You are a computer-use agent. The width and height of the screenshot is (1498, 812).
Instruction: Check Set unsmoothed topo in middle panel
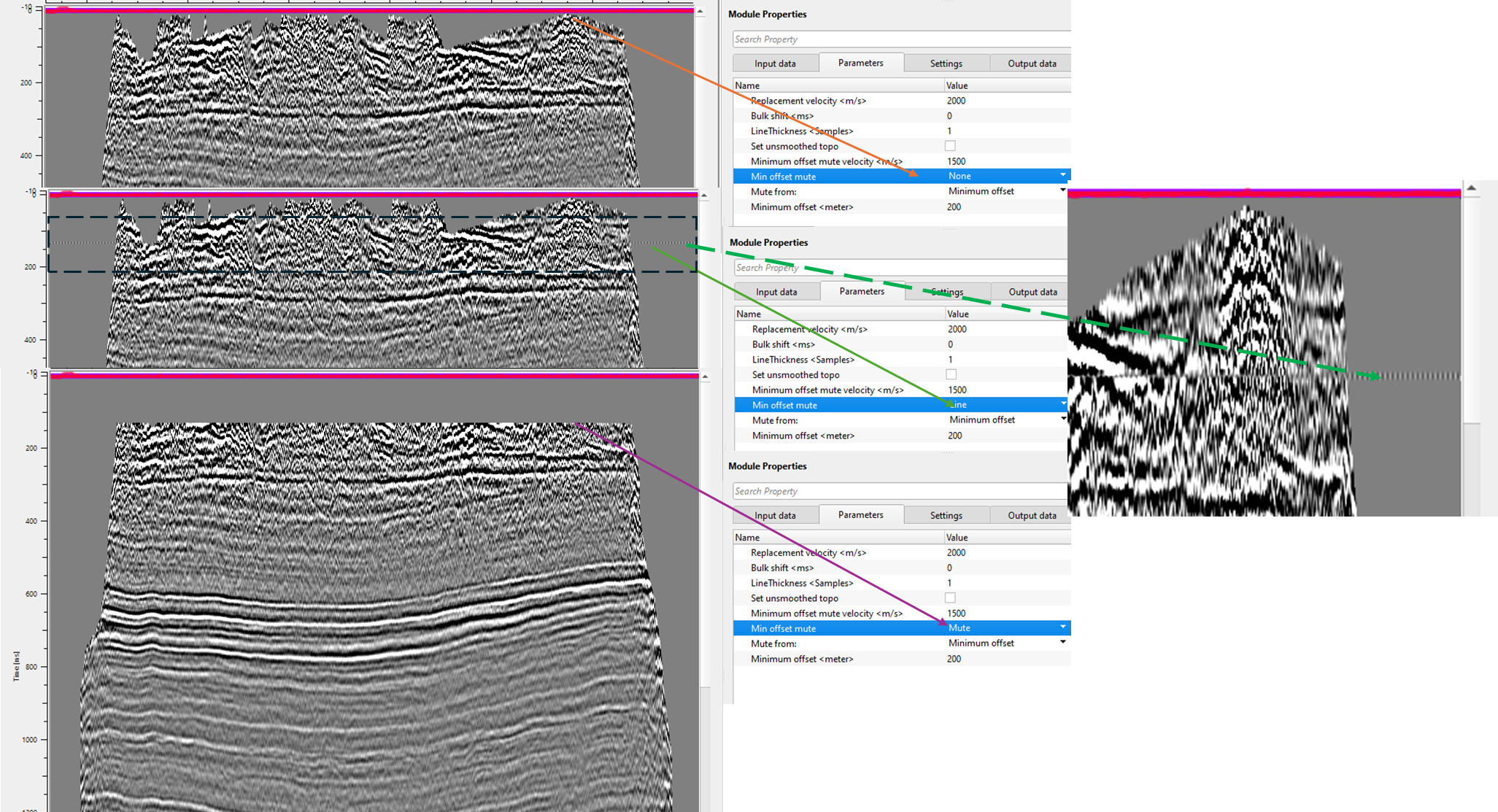pos(951,374)
